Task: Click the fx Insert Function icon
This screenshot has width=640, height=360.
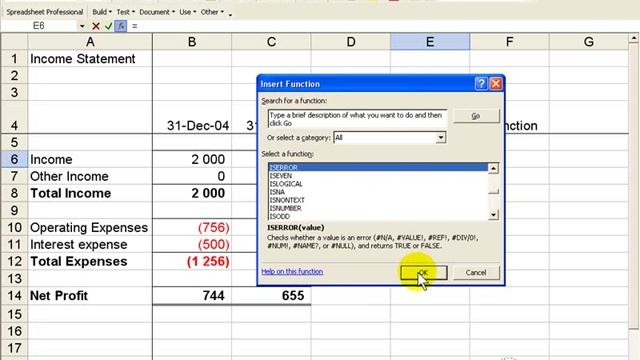Action: click(121, 26)
